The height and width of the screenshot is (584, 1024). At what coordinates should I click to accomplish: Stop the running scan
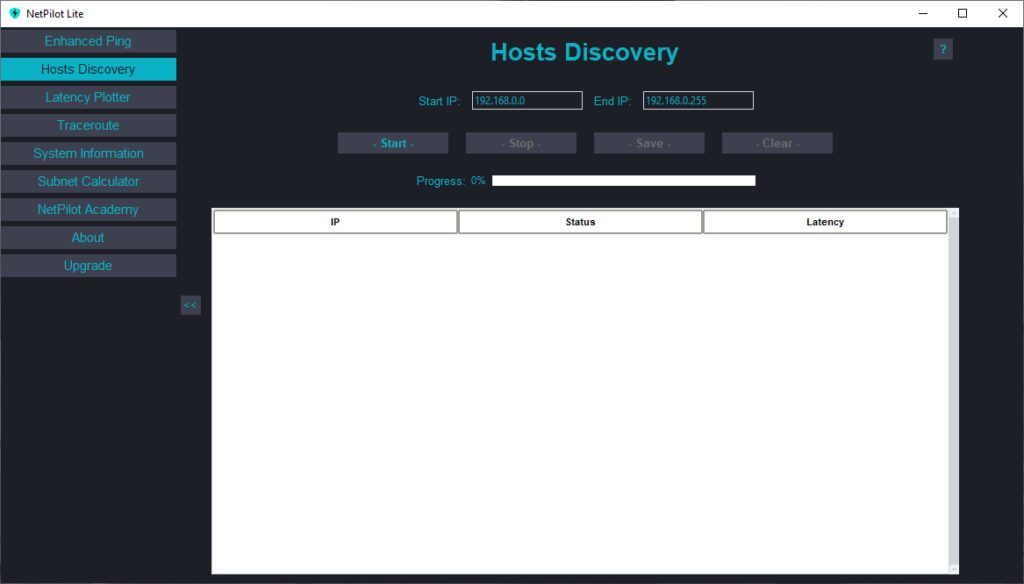pyautogui.click(x=521, y=143)
